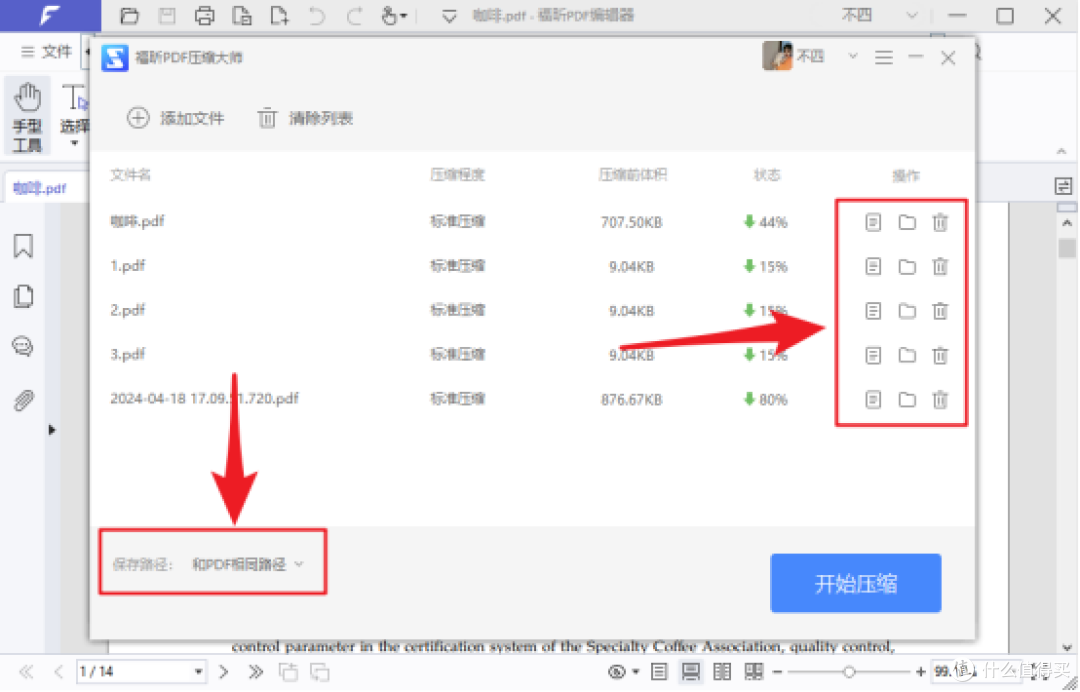Switch to the 咖啡.pdf document tab
1080x692 pixels.
(x=39, y=188)
